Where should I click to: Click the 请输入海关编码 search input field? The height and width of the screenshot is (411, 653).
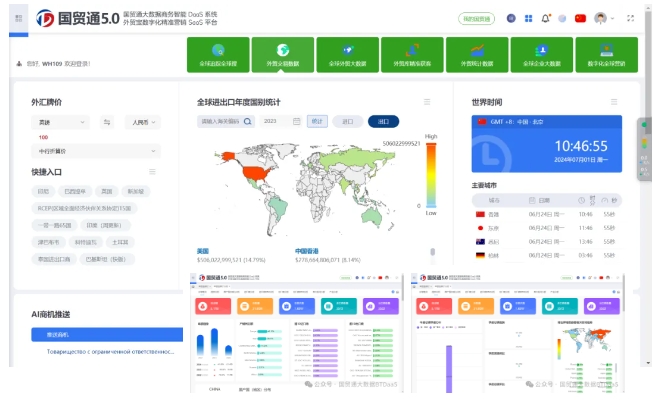[220, 121]
